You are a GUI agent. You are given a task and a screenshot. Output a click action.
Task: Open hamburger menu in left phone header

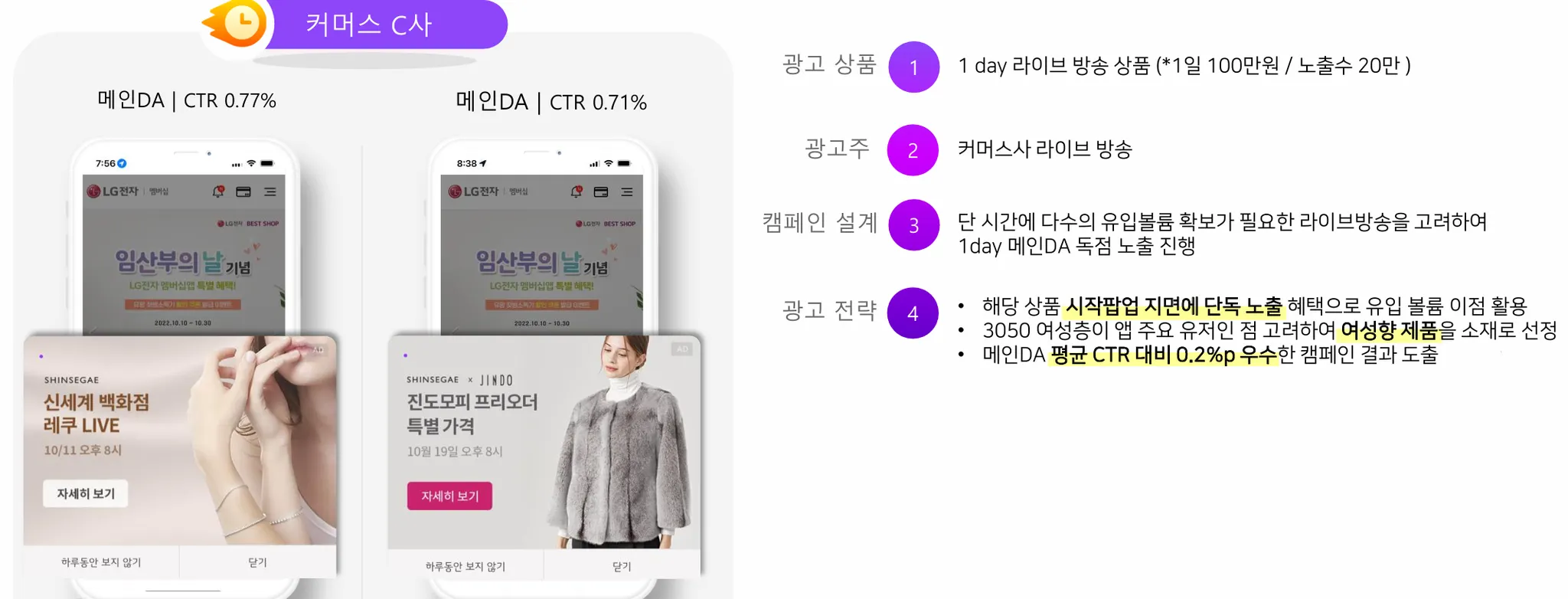[x=269, y=192]
